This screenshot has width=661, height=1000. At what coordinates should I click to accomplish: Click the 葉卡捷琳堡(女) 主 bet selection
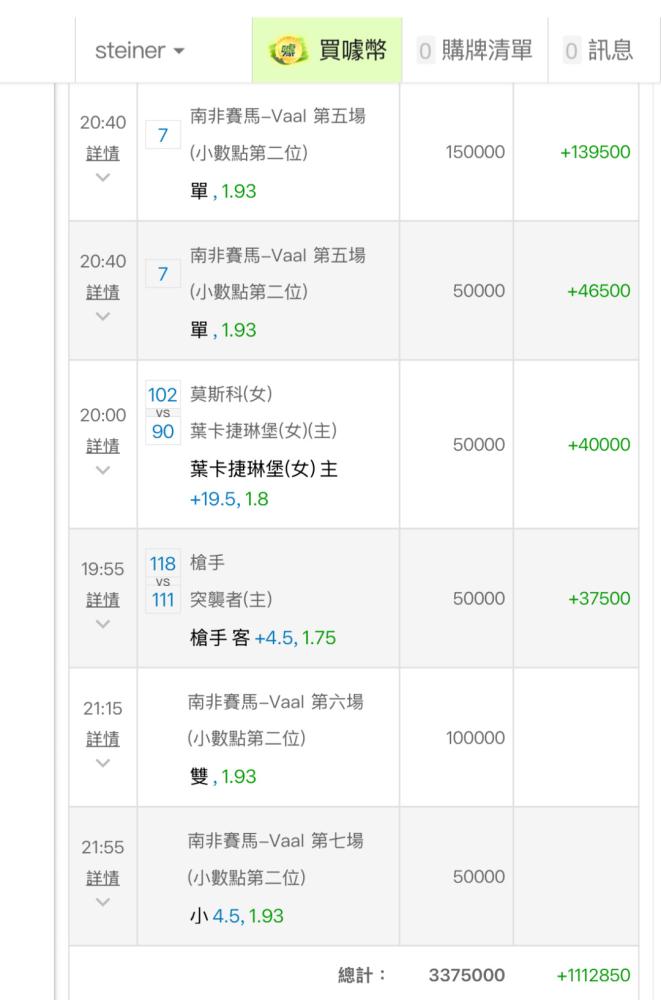coord(263,469)
